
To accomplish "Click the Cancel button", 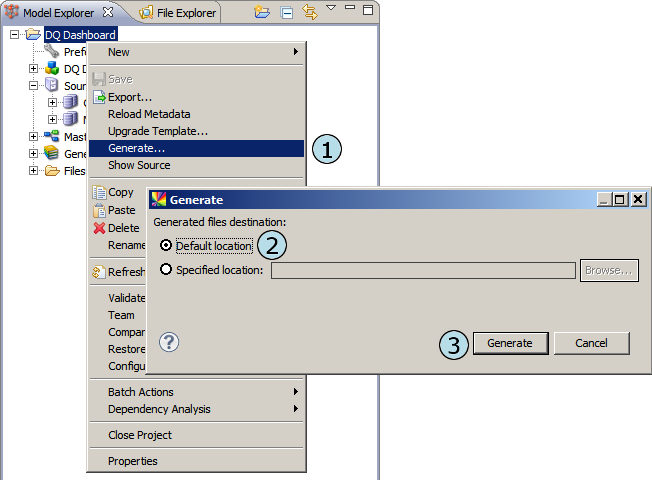I will (591, 343).
